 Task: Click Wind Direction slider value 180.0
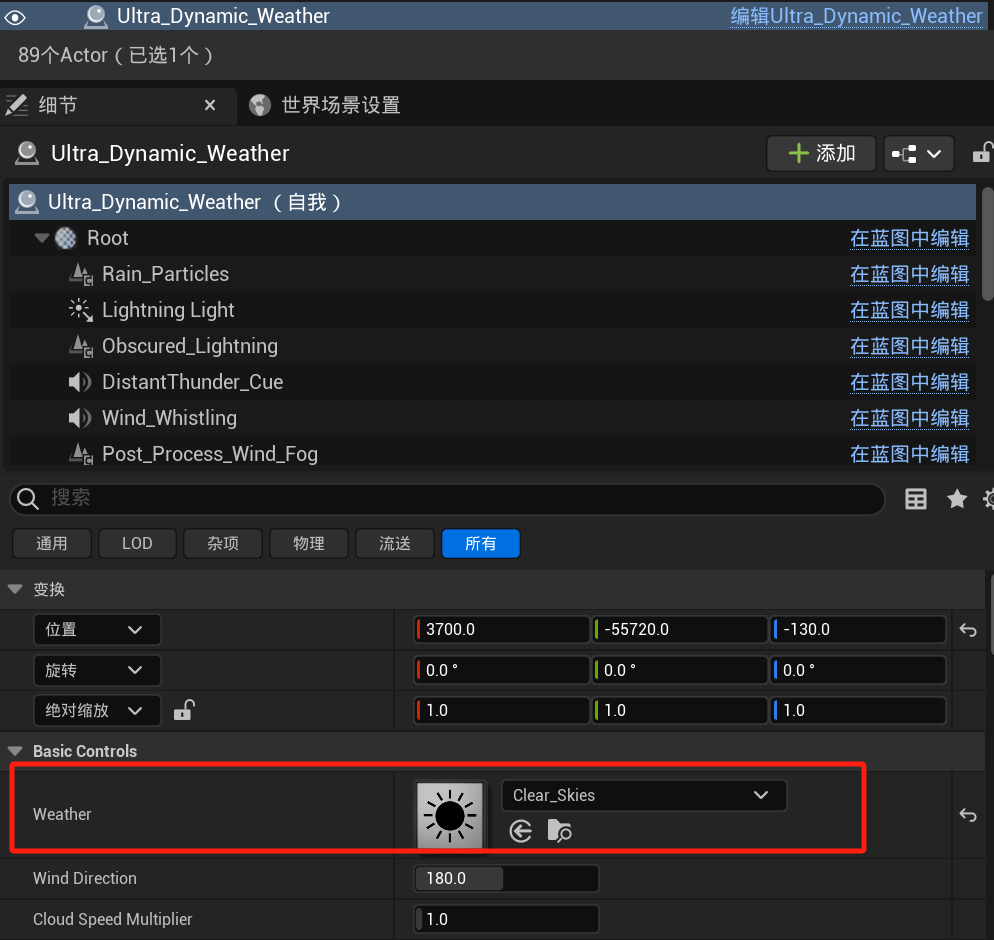507,879
